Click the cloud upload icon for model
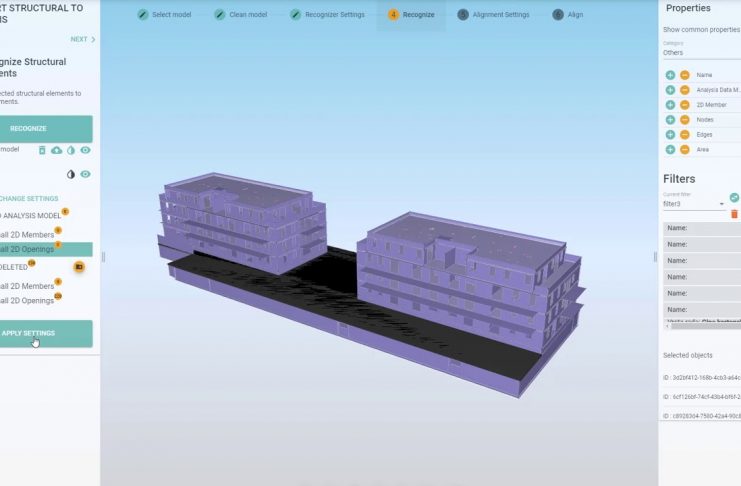741x486 pixels. (x=56, y=150)
